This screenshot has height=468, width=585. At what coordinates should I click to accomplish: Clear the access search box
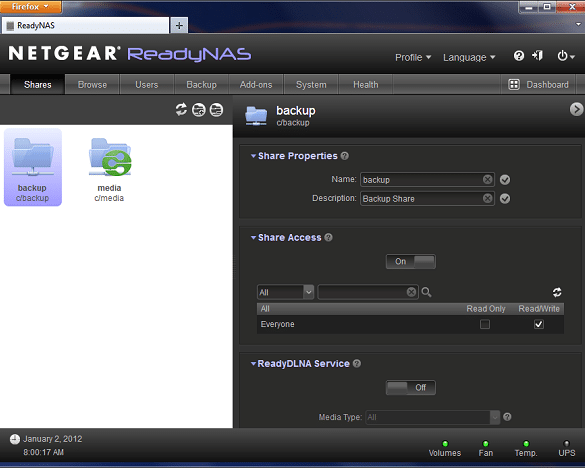411,292
